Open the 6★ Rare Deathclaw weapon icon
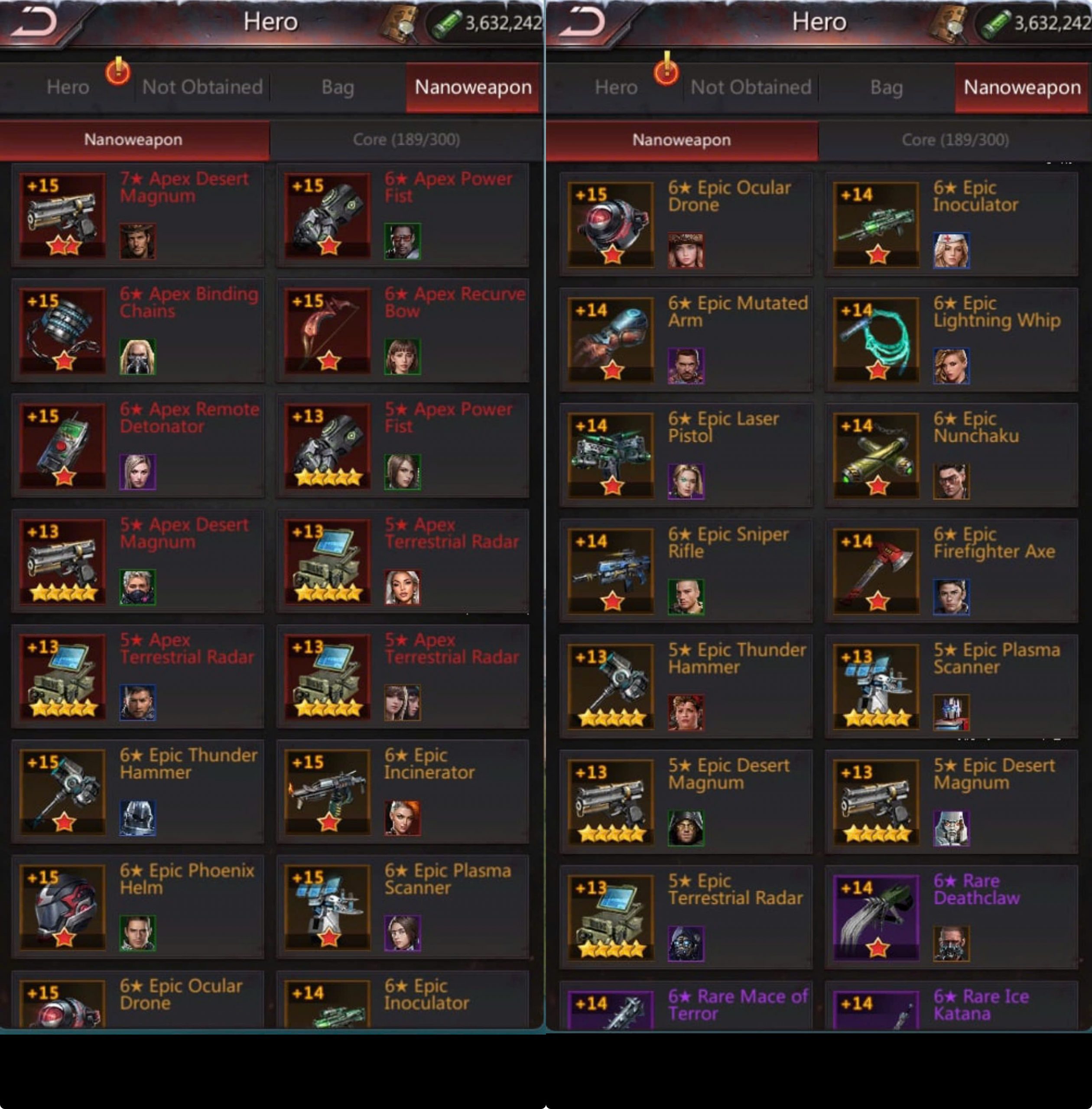 (x=876, y=917)
